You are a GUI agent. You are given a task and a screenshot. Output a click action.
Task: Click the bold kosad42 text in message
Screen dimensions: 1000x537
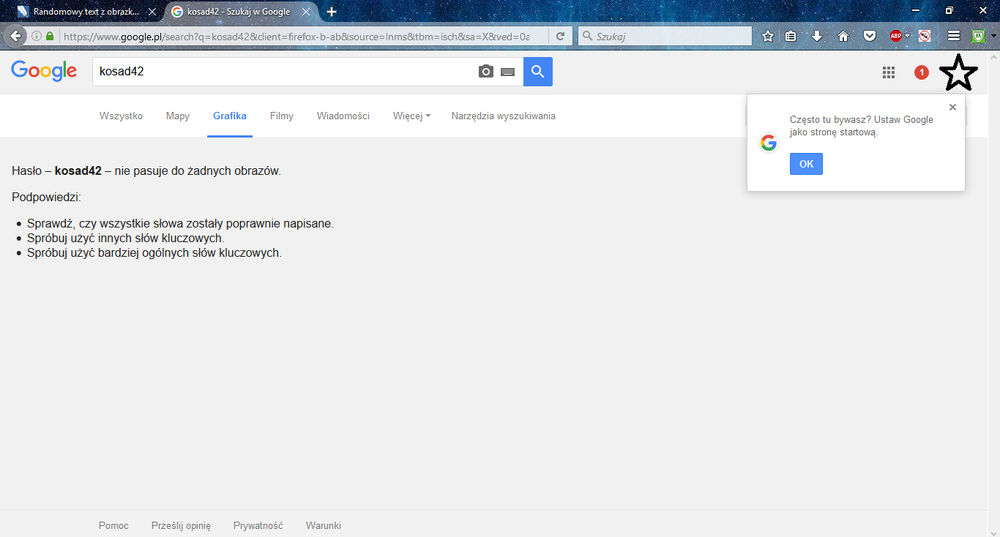tap(78, 171)
